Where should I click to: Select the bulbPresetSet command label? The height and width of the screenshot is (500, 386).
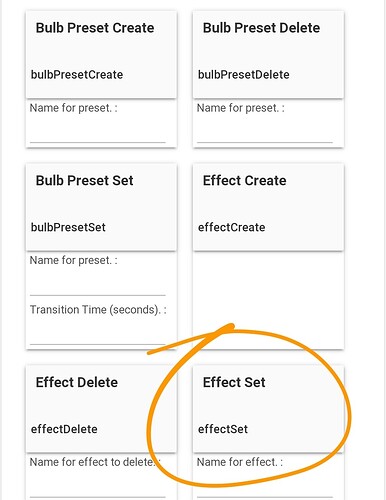[68, 227]
